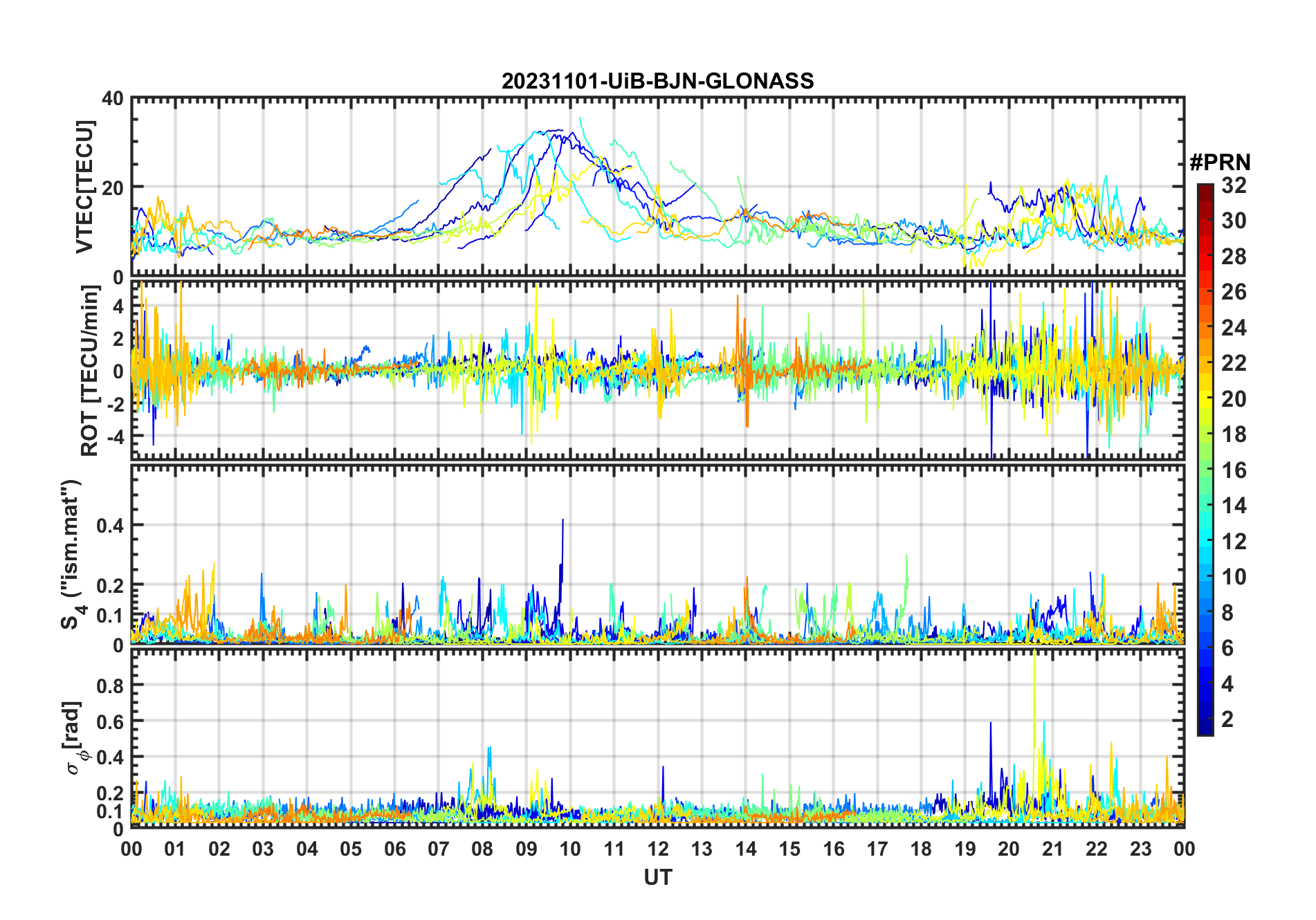The image size is (1316, 920).
Task: Click the ROT [TECU/min] y-axis label
Action: [89, 371]
